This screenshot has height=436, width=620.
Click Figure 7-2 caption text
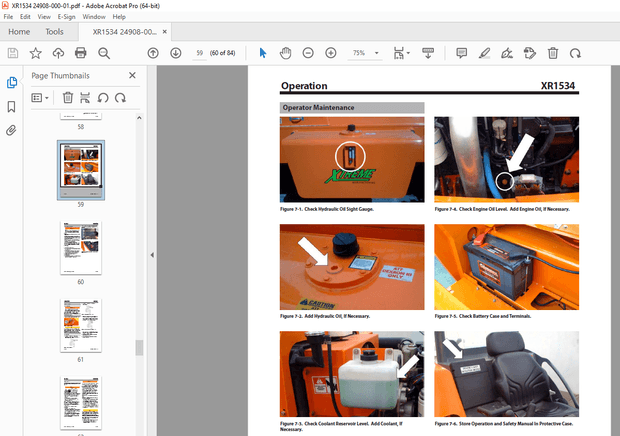(325, 316)
